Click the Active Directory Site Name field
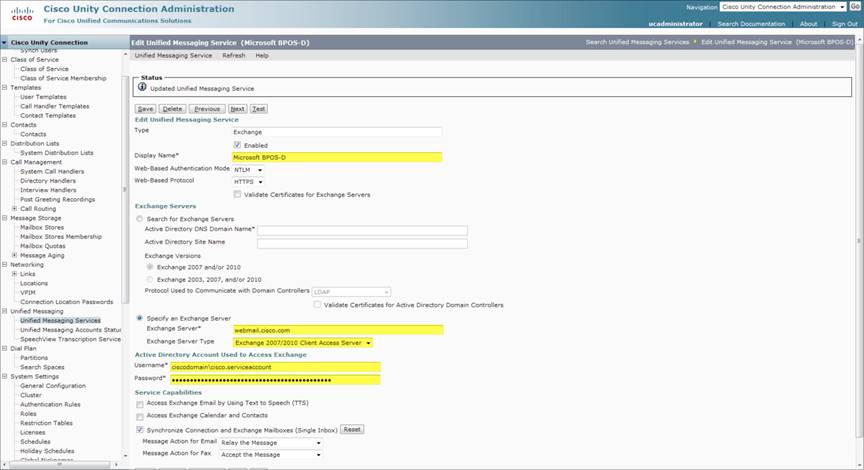The height and width of the screenshot is (470, 864). tap(362, 244)
